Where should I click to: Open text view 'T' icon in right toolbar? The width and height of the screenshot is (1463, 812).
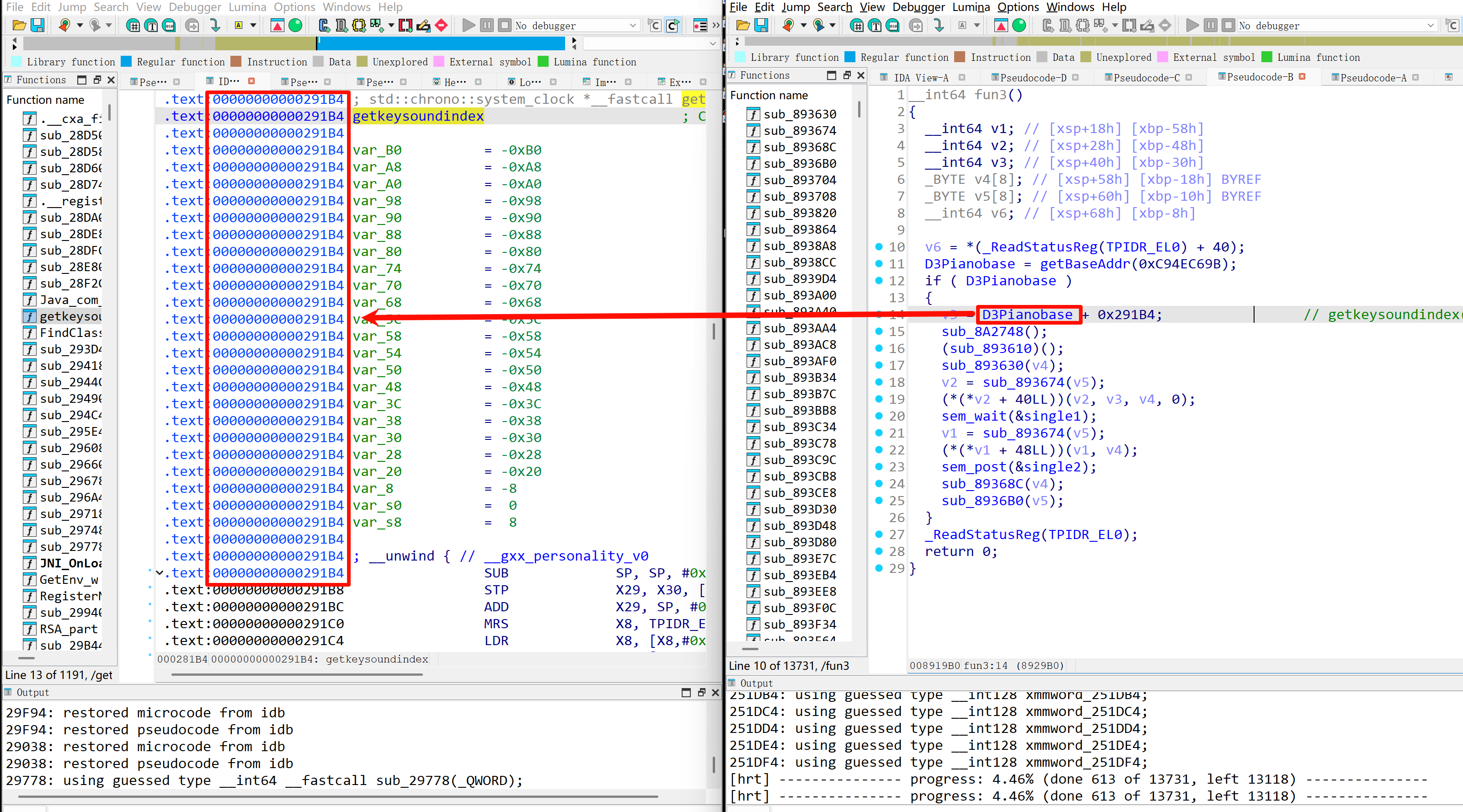pyautogui.click(x=875, y=26)
